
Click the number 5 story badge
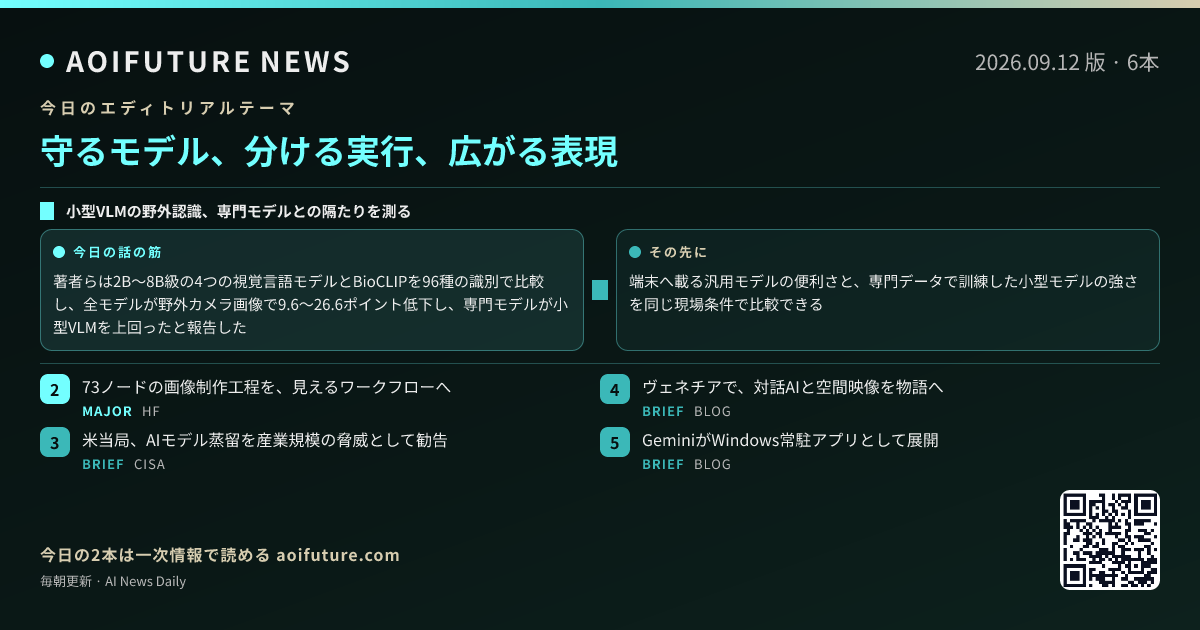tap(615, 442)
